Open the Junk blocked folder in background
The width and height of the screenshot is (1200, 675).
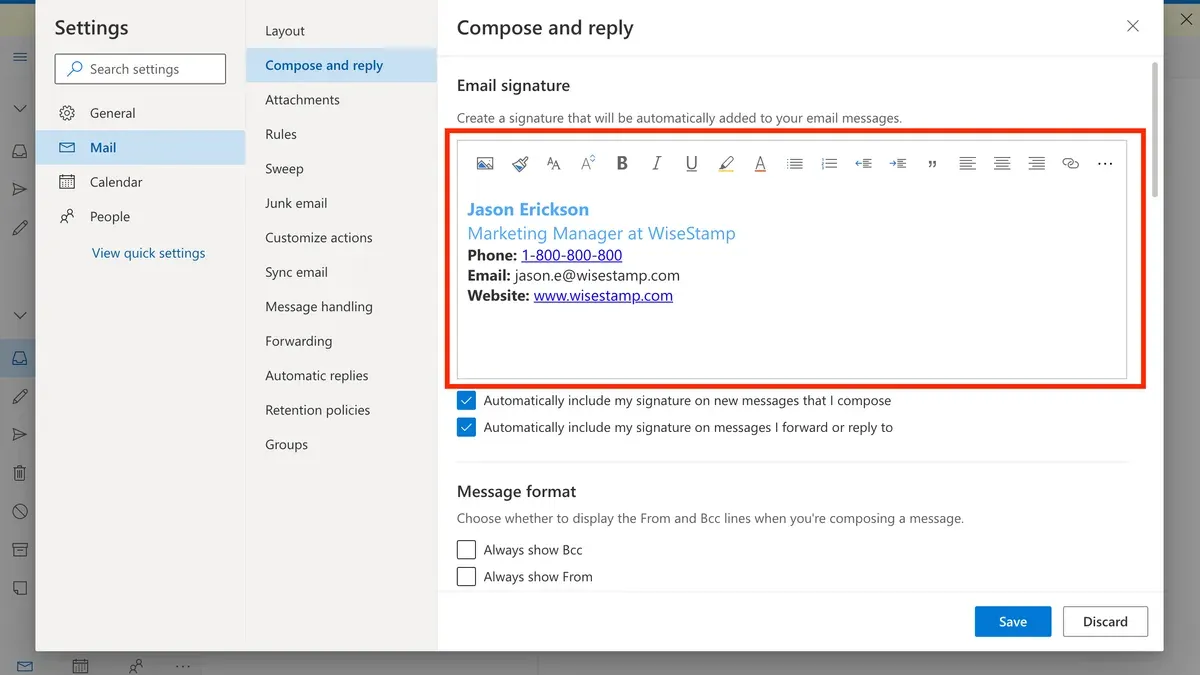pyautogui.click(x=19, y=511)
